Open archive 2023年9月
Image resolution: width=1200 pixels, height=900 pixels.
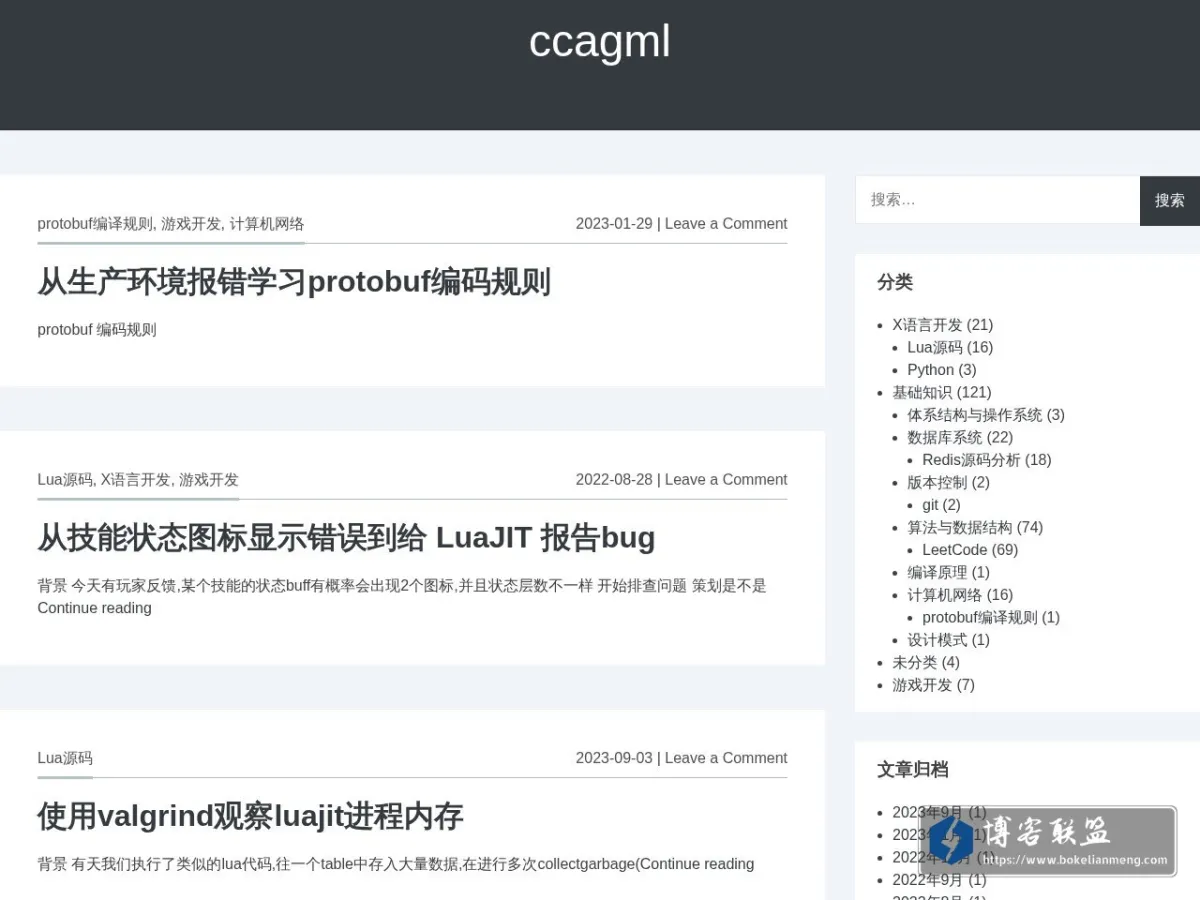[928, 812]
